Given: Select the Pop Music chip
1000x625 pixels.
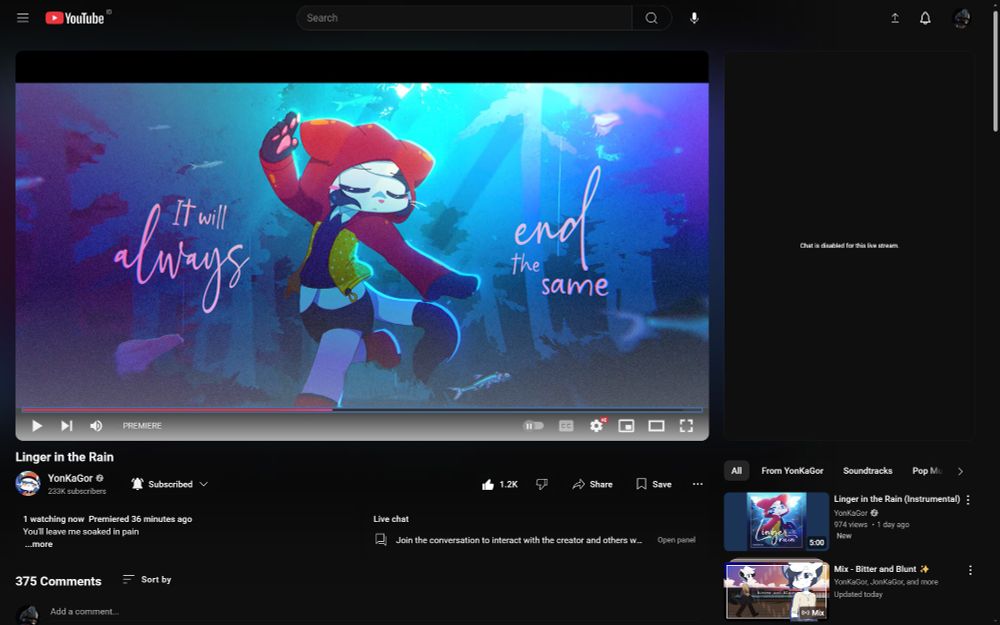Looking at the screenshot, I should [x=926, y=471].
